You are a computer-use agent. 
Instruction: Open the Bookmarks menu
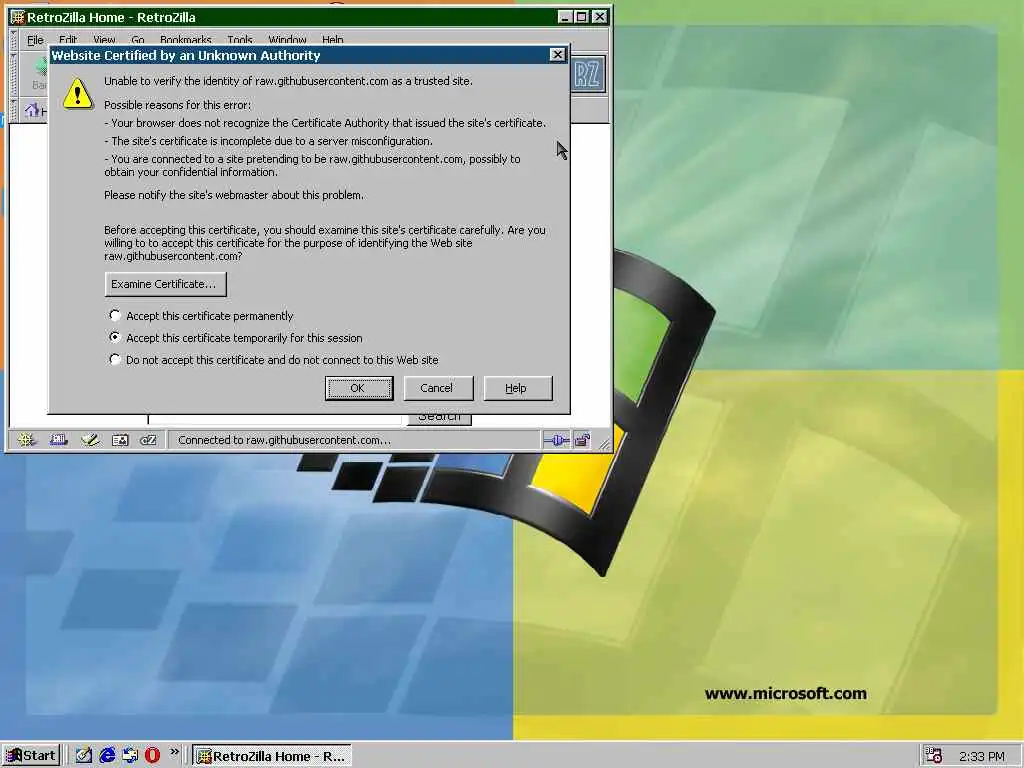click(x=185, y=40)
